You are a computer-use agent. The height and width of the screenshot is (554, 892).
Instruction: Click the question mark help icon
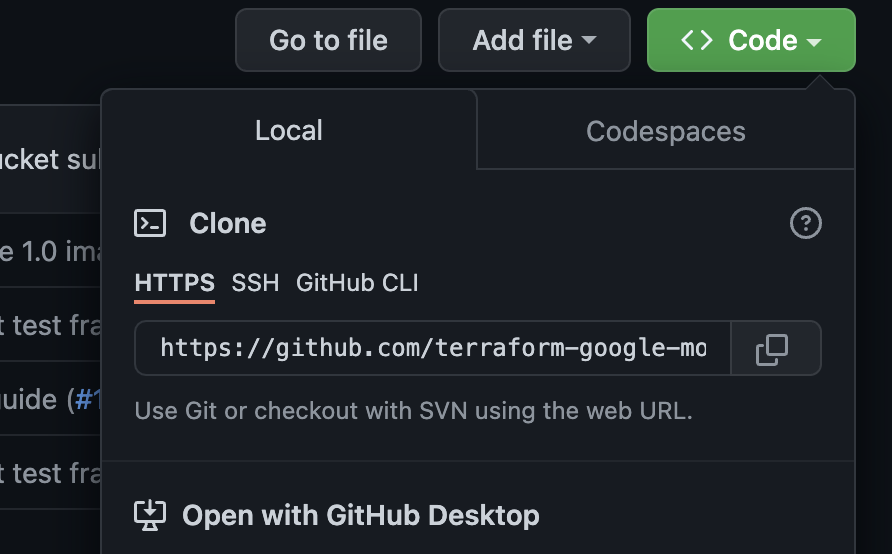805,223
